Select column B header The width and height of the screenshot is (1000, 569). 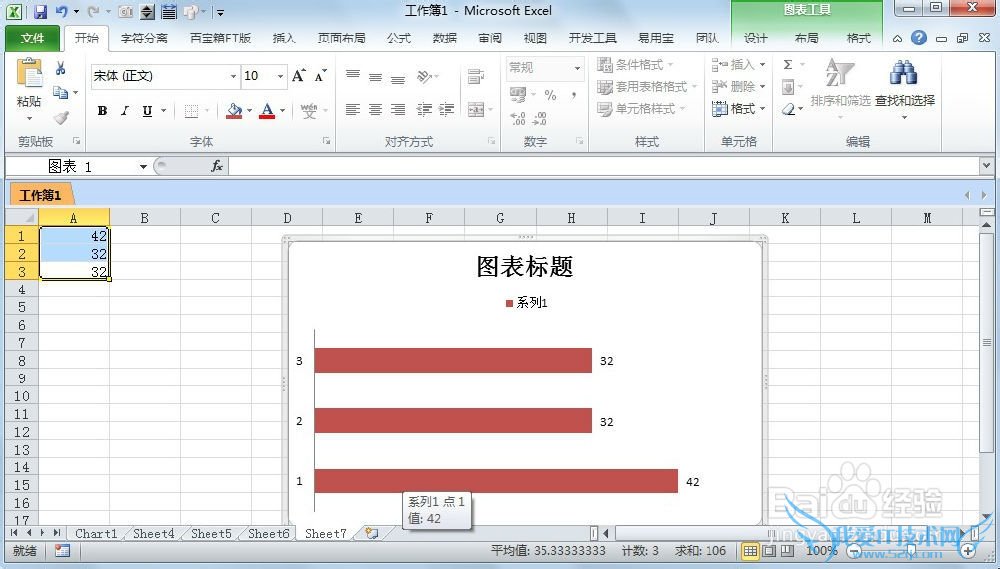click(x=145, y=218)
